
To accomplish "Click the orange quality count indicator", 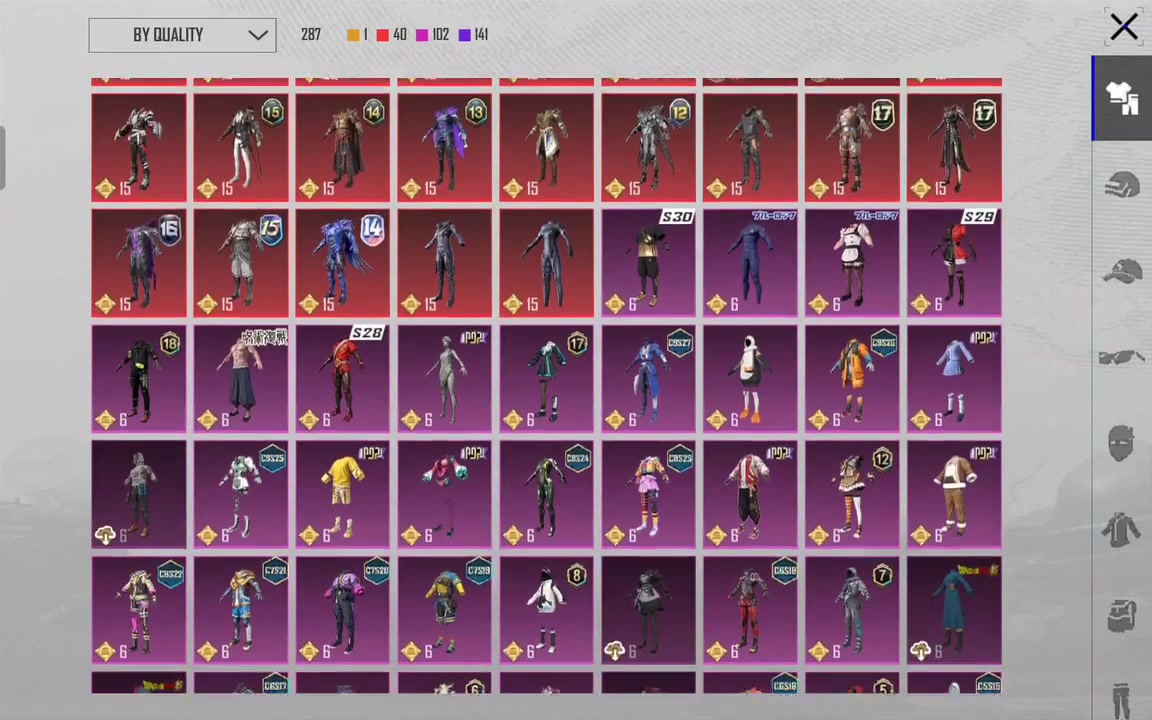I will point(358,35).
